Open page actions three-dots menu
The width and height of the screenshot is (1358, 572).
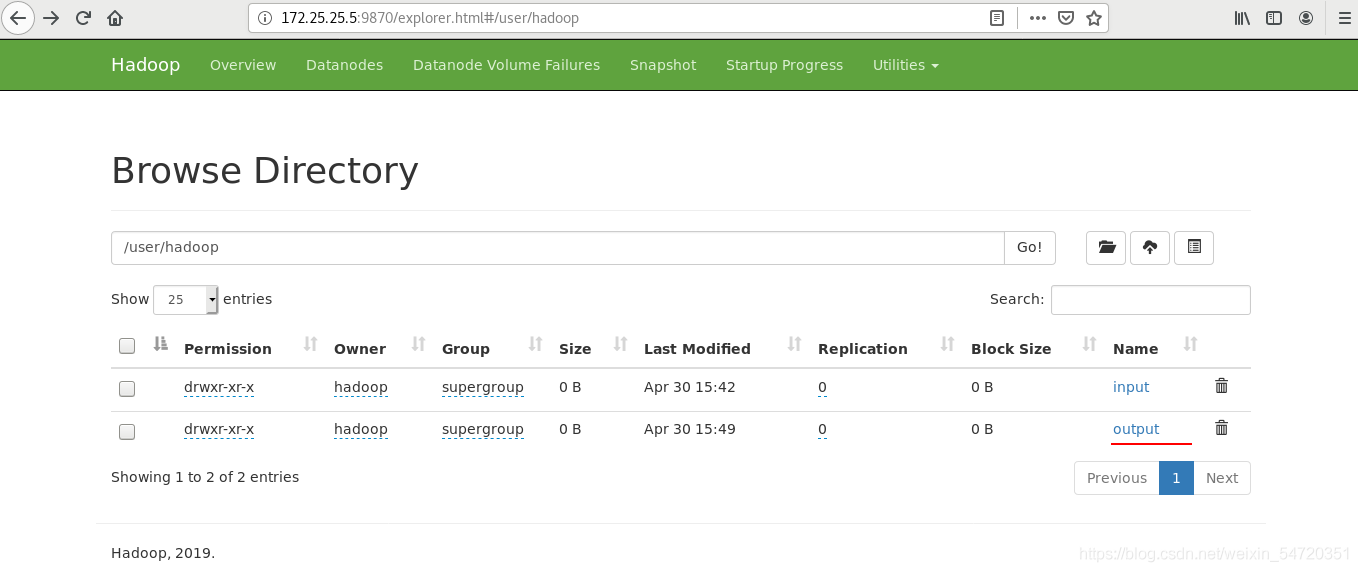pyautogui.click(x=1038, y=18)
